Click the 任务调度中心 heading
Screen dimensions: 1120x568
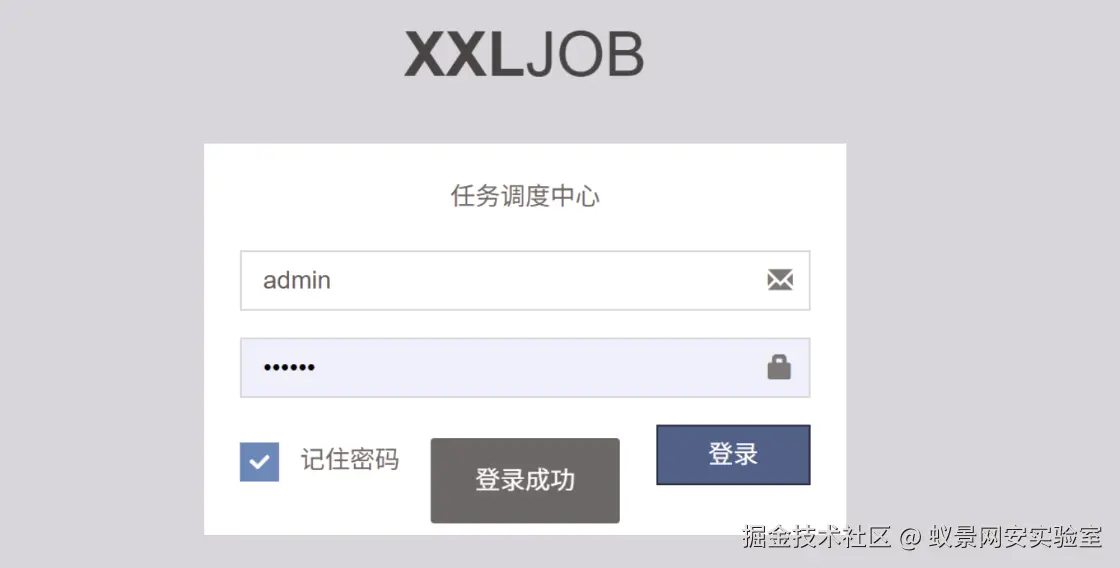pyautogui.click(x=525, y=196)
